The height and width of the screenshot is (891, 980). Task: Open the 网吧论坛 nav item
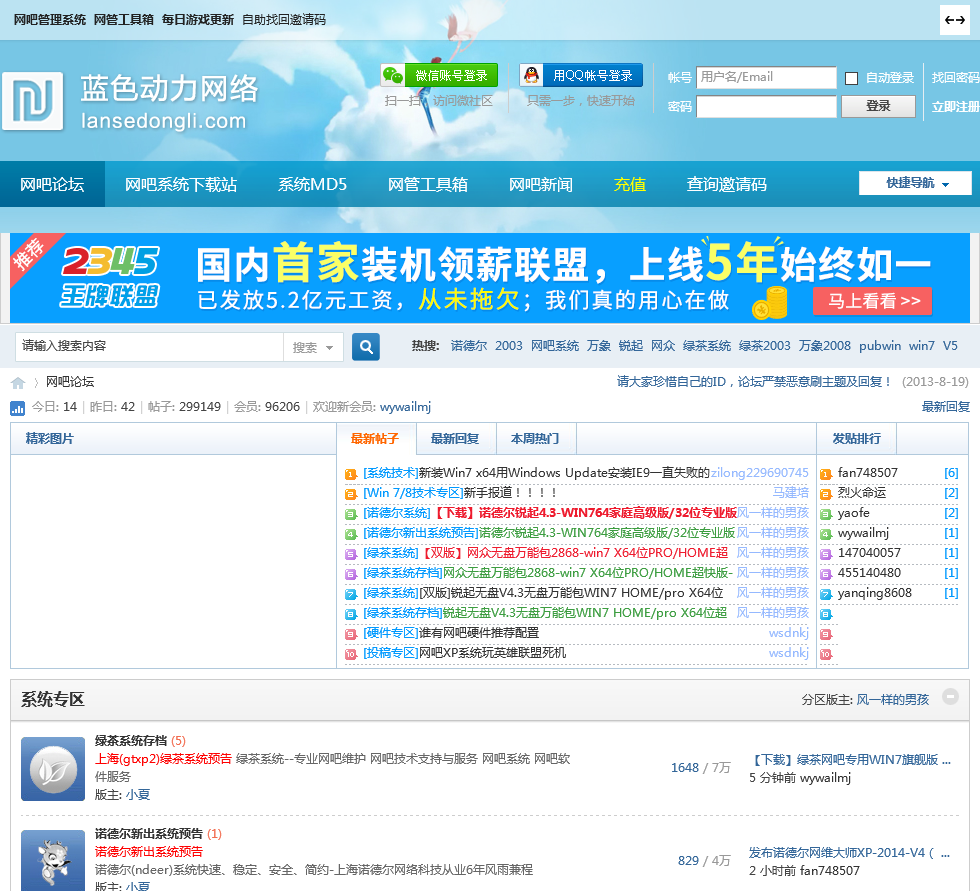pos(52,184)
